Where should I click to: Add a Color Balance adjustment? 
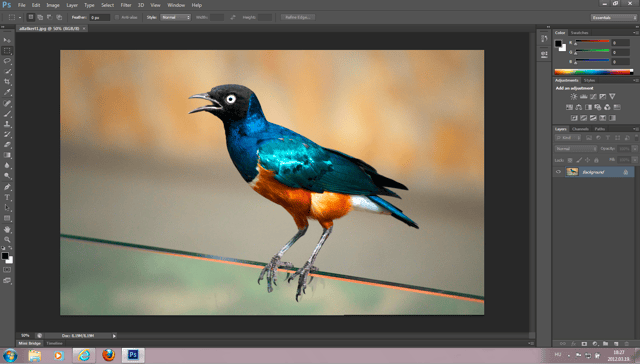[x=579, y=107]
